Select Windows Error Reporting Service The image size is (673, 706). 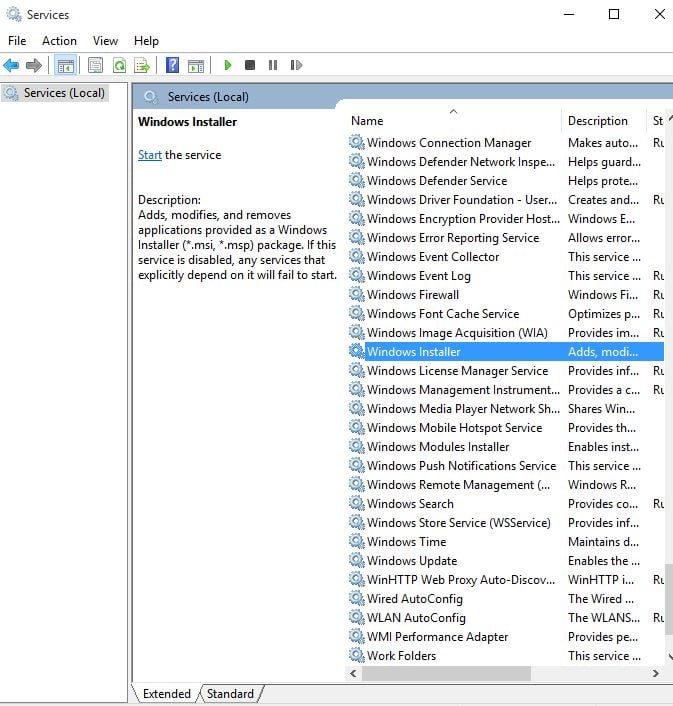[x=505, y=238]
